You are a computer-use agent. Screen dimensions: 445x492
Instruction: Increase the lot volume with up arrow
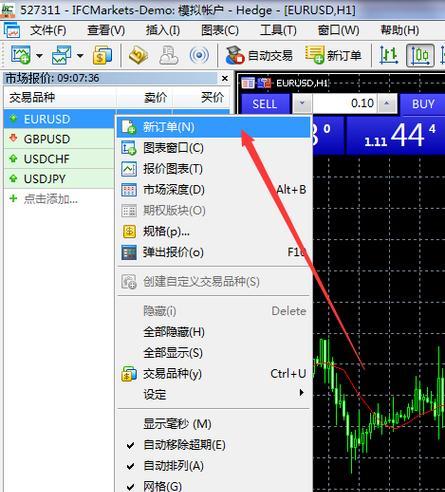(x=387, y=103)
